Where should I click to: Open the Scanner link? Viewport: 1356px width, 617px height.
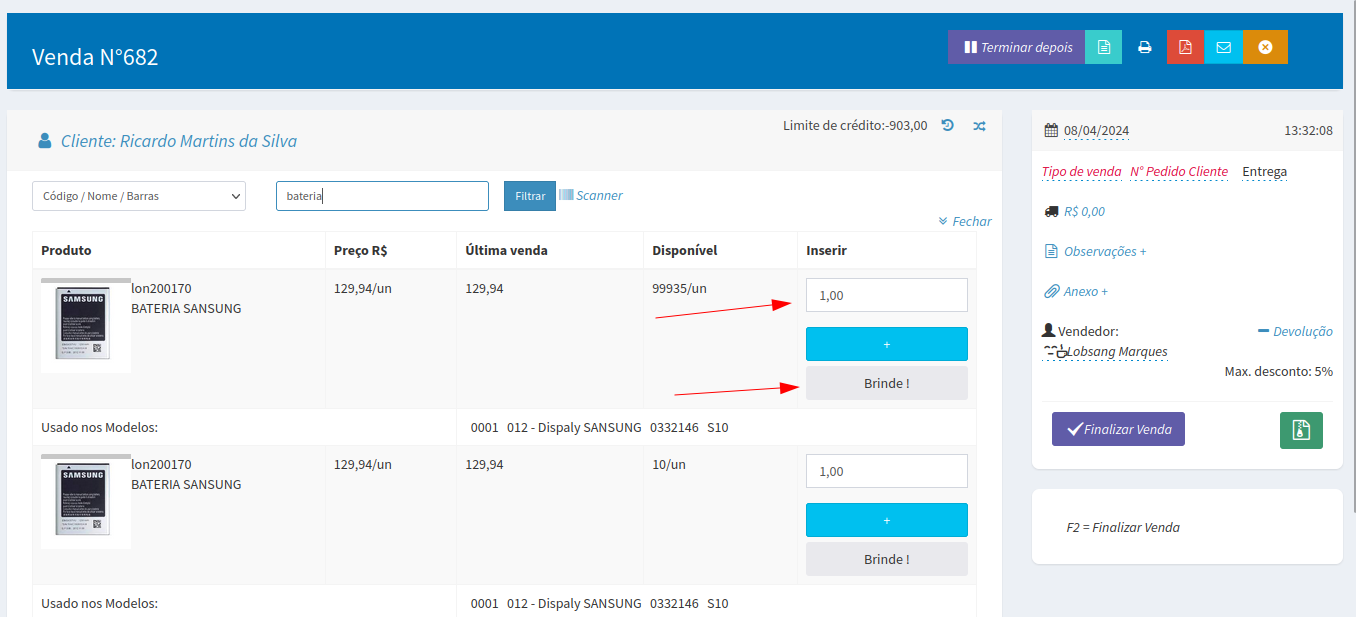(x=591, y=196)
